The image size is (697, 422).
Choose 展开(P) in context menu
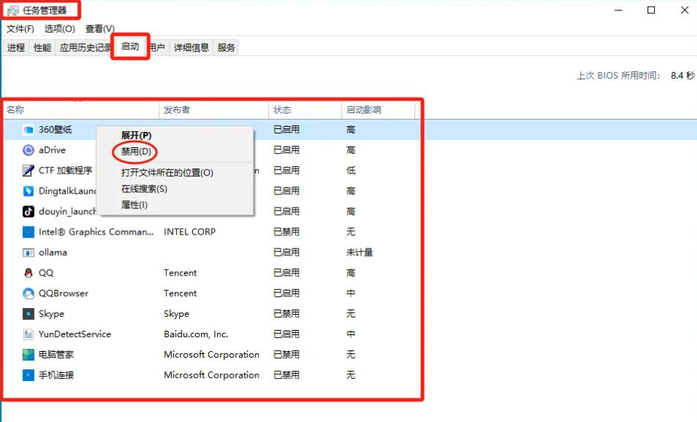136,135
